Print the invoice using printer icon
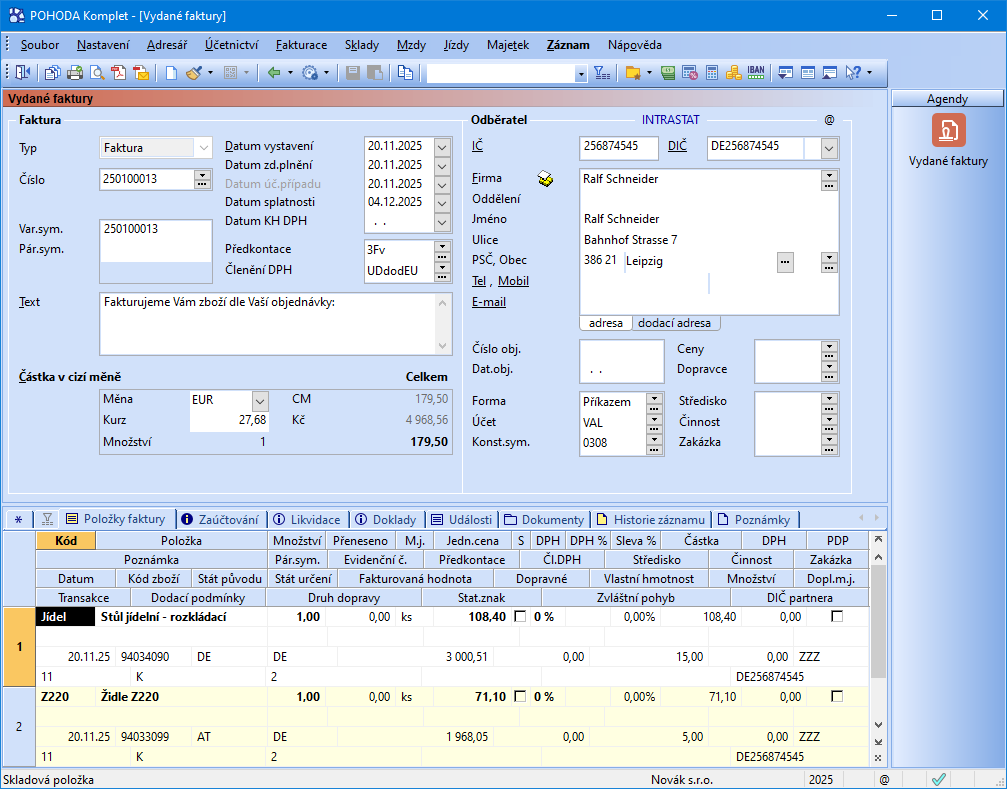Image resolution: width=1007 pixels, height=789 pixels. click(75, 73)
